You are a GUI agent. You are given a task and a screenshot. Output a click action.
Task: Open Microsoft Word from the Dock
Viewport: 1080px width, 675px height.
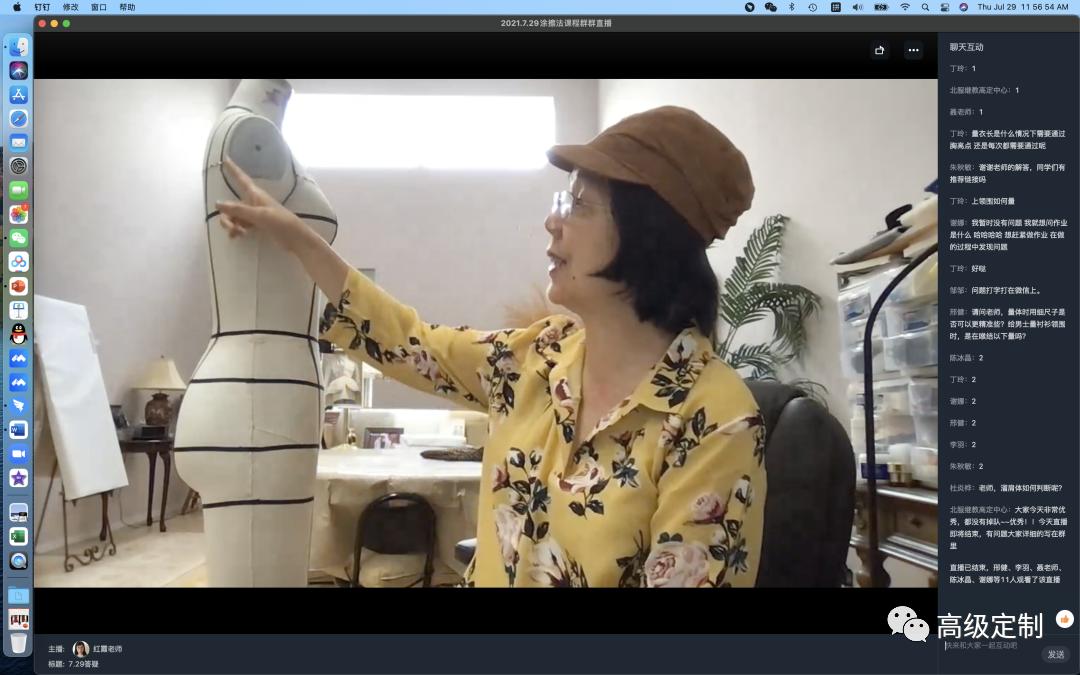[x=19, y=430]
